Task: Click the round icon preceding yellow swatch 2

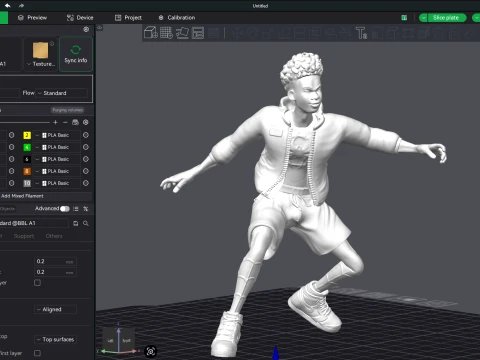Action: pos(12,135)
